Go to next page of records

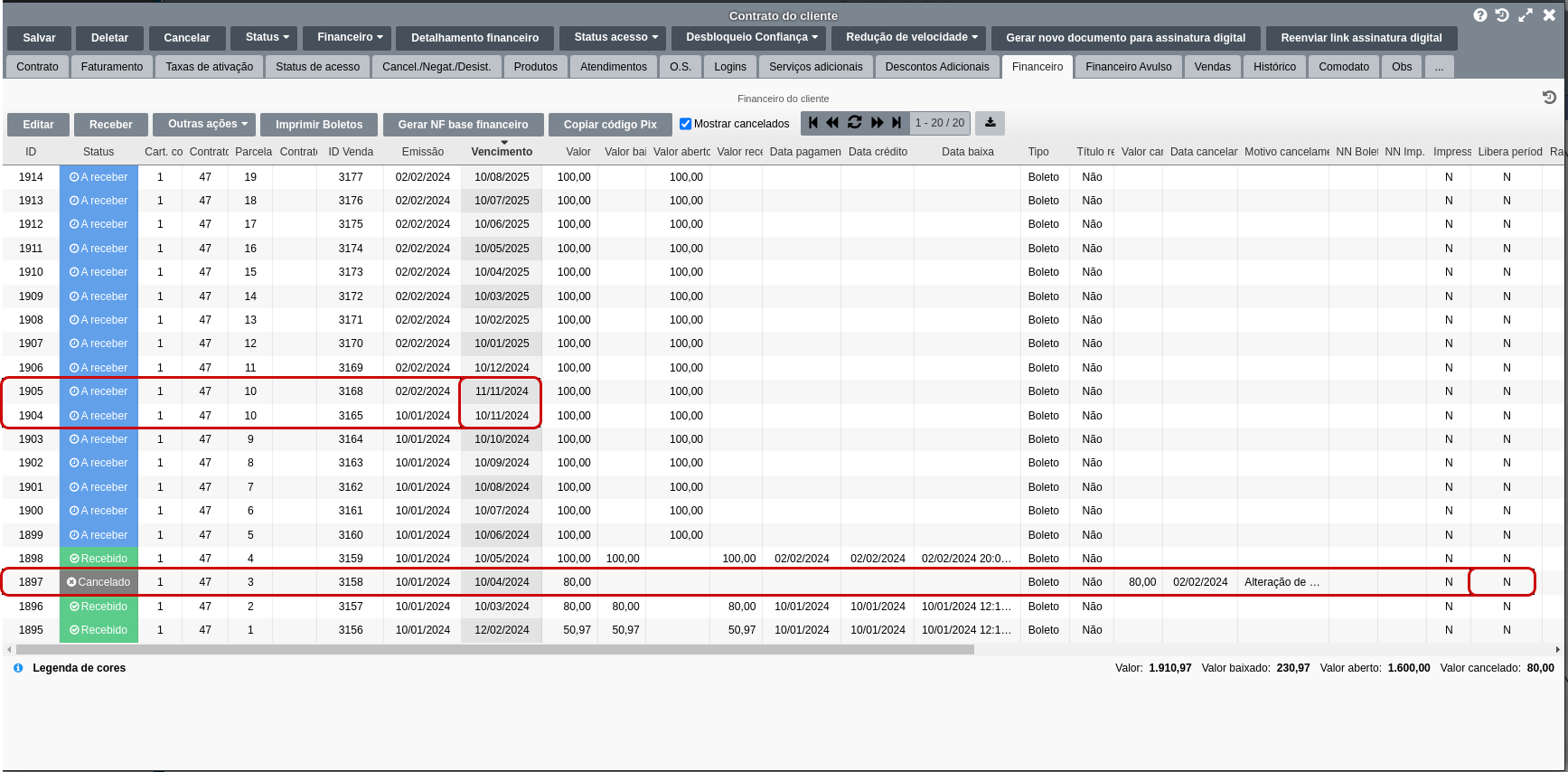click(877, 123)
